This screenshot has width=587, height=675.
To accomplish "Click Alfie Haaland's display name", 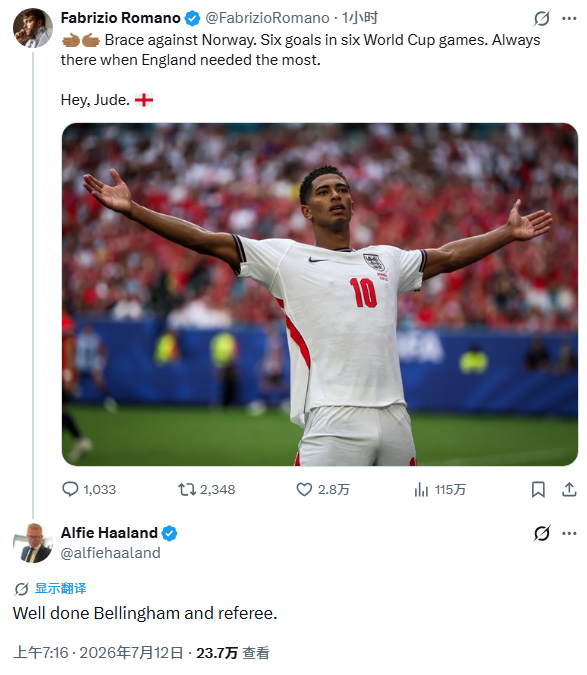I will tap(109, 533).
